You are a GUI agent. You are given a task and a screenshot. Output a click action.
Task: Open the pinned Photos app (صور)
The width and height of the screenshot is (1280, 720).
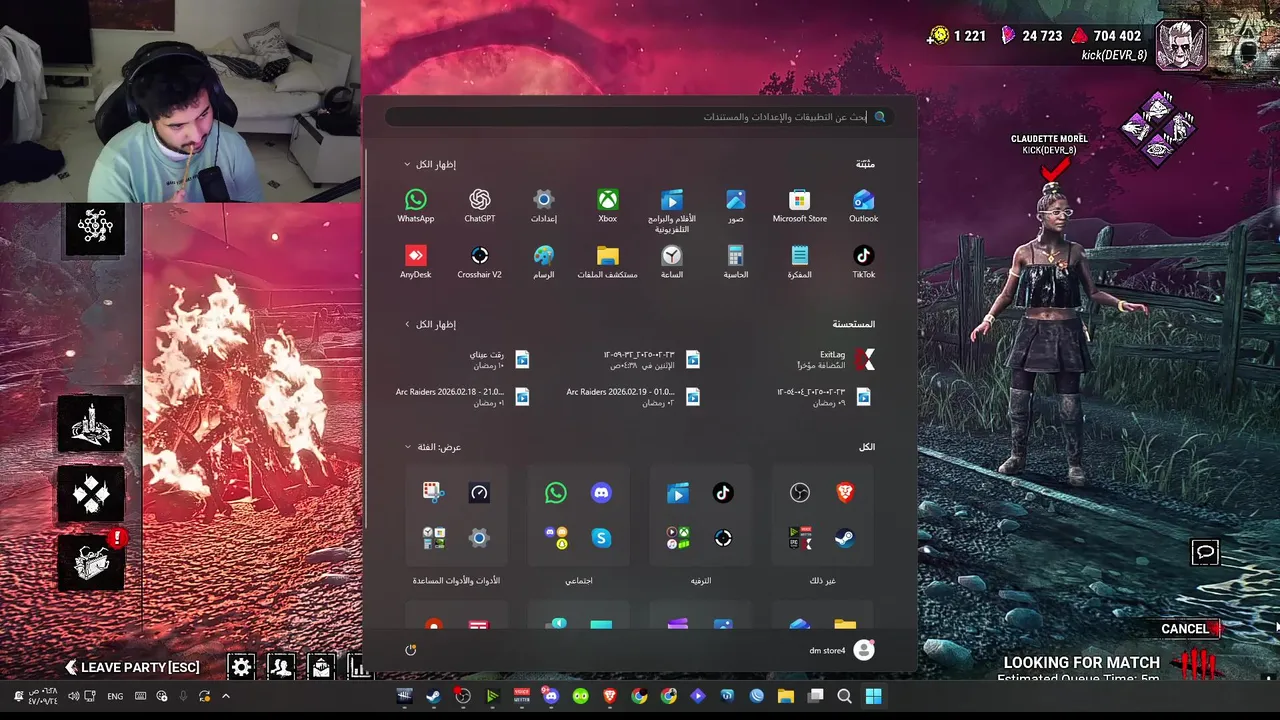(x=735, y=206)
